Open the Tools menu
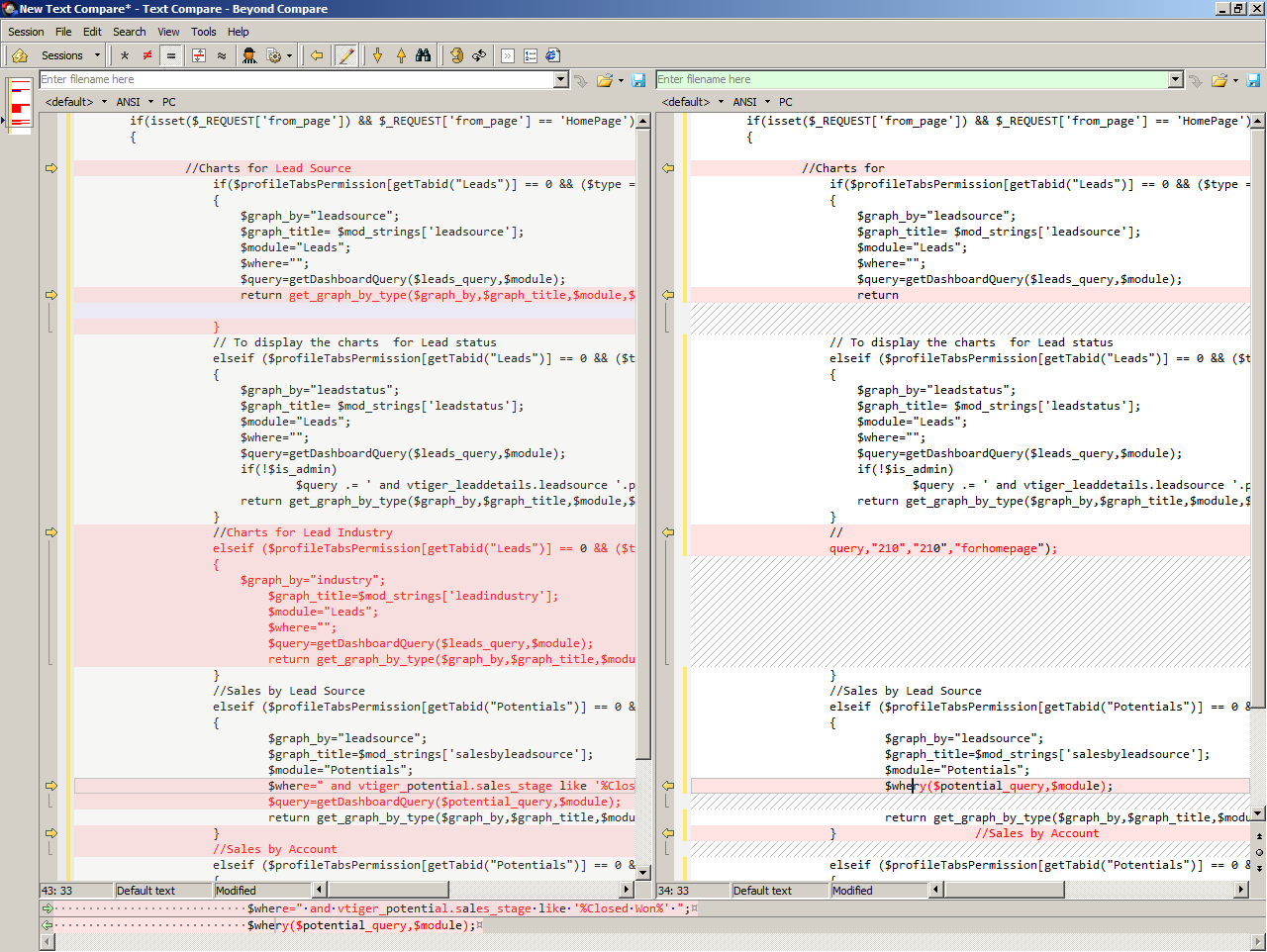1267x952 pixels. click(x=203, y=32)
